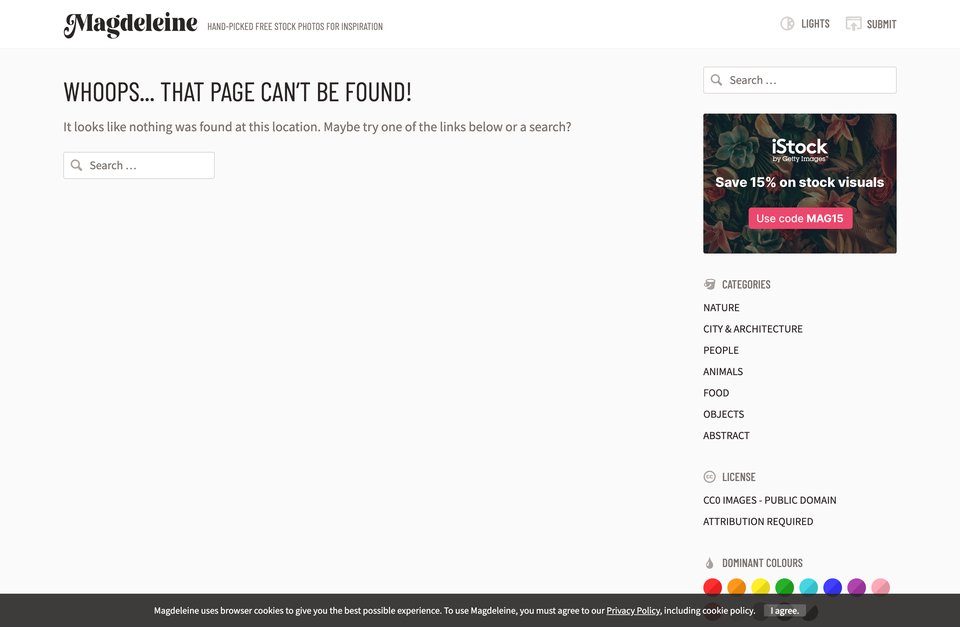Open the Privacy Policy link
960x627 pixels.
coord(633,610)
